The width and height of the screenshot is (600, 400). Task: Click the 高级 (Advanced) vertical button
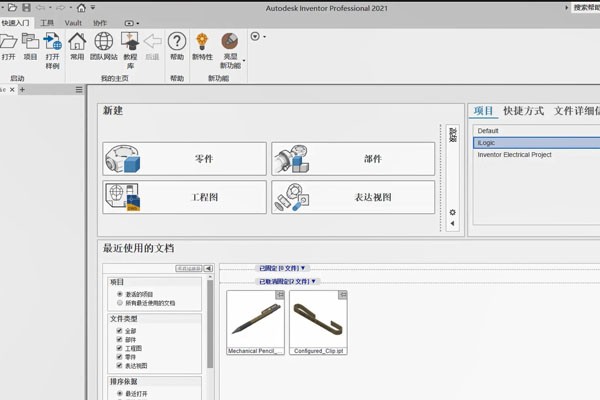(x=453, y=135)
